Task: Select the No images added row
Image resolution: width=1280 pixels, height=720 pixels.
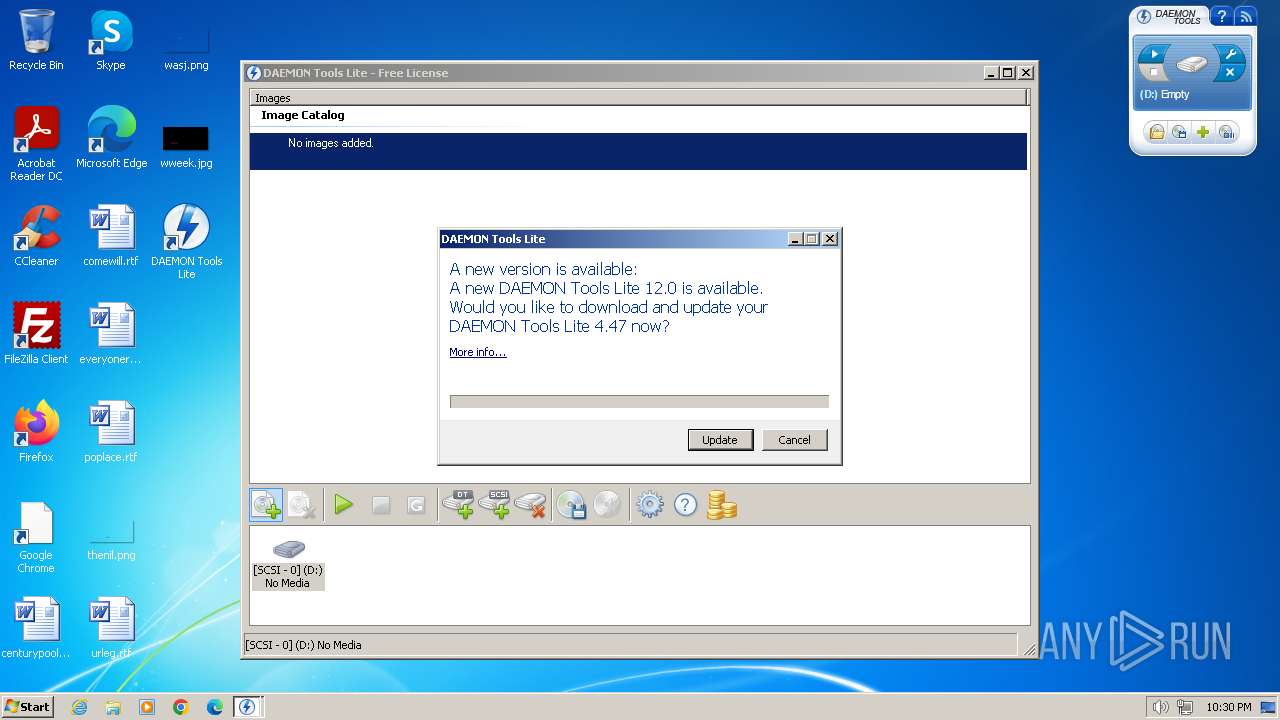Action: 638,151
